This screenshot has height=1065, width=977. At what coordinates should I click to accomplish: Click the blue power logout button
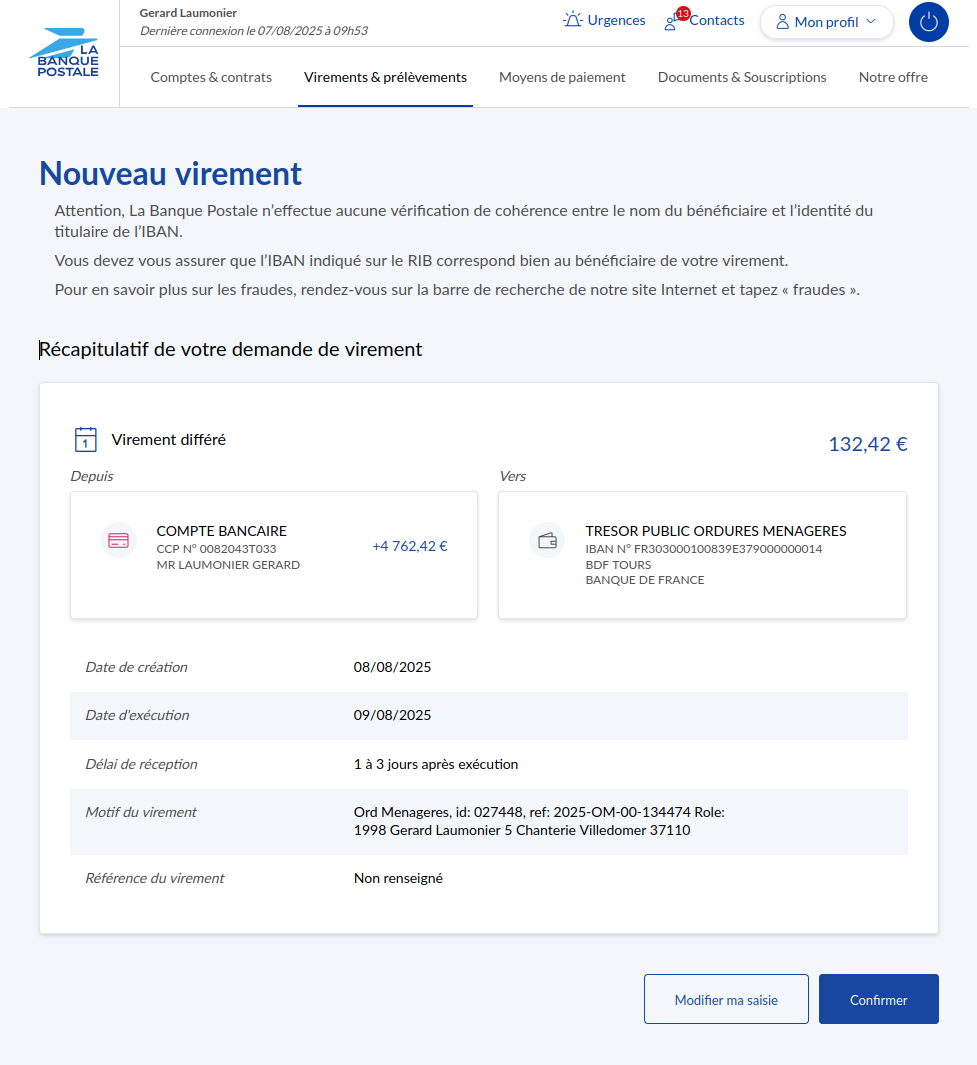pyautogui.click(x=928, y=22)
